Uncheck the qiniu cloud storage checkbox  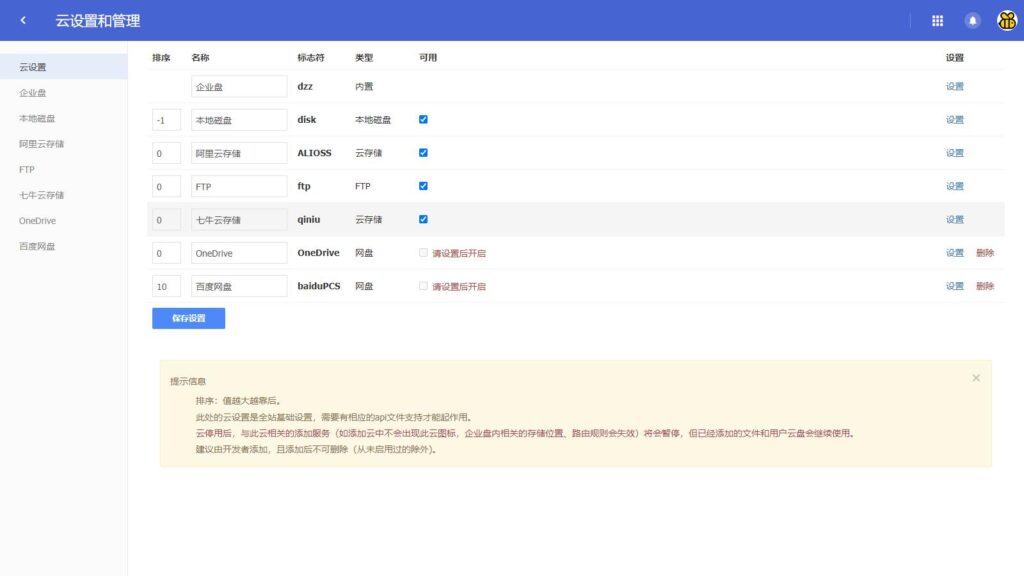pyautogui.click(x=424, y=218)
